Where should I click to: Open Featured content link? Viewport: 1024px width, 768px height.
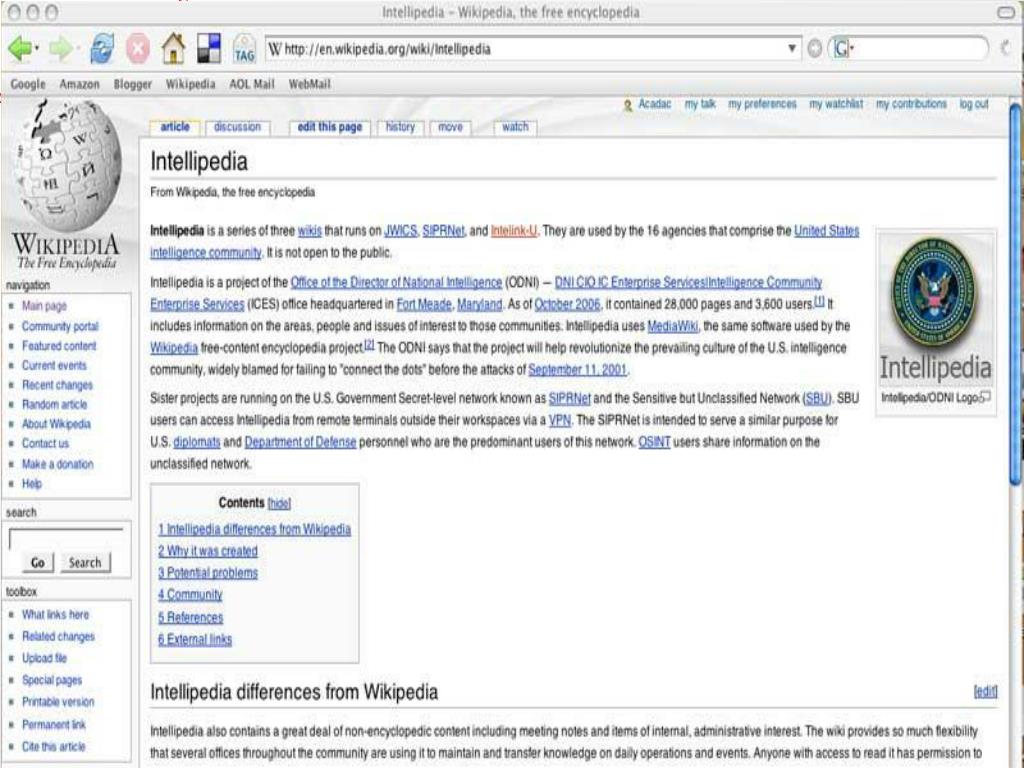(59, 345)
